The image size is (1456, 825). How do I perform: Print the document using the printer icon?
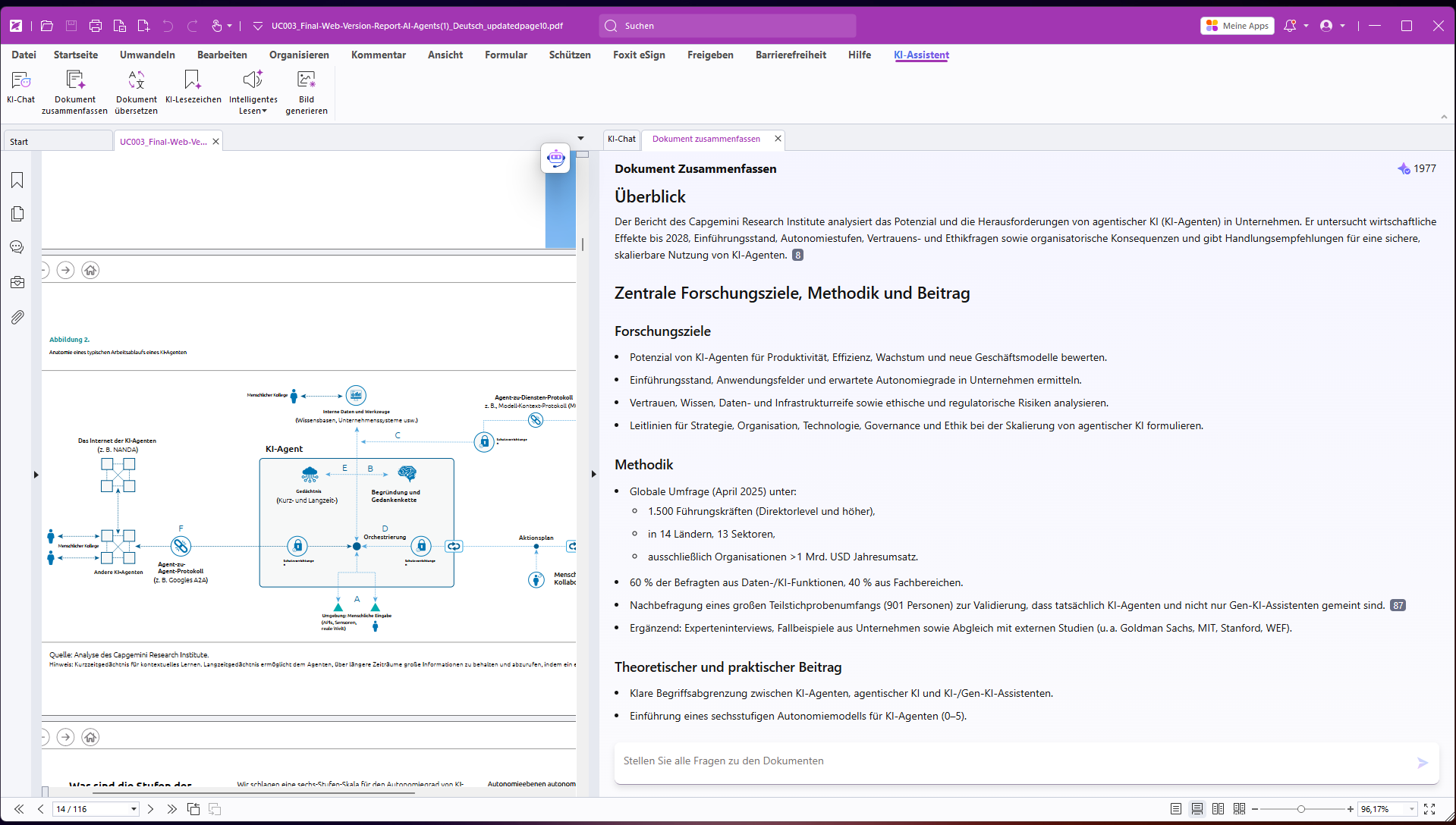point(96,26)
